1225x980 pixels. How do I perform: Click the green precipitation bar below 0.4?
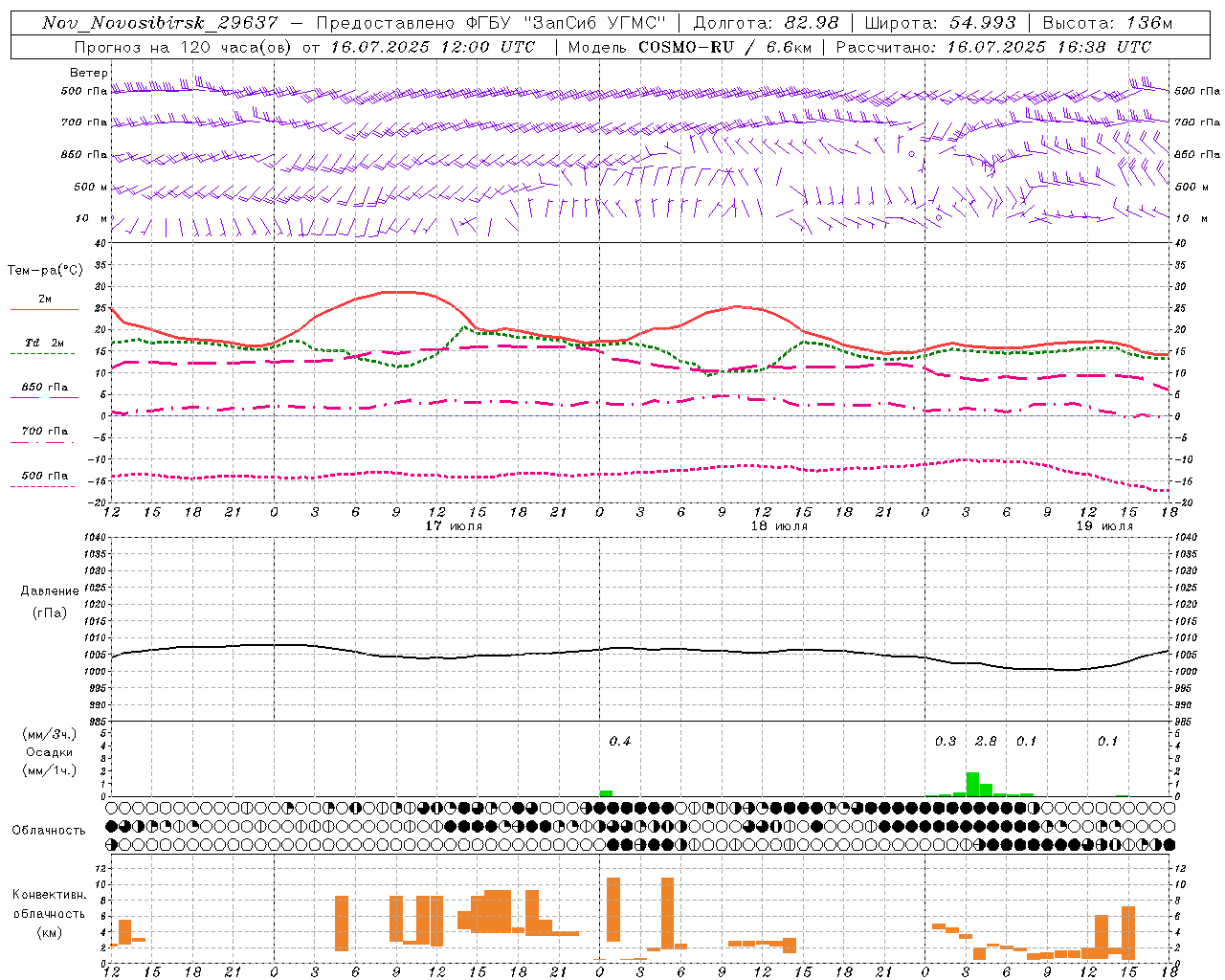coord(606,793)
